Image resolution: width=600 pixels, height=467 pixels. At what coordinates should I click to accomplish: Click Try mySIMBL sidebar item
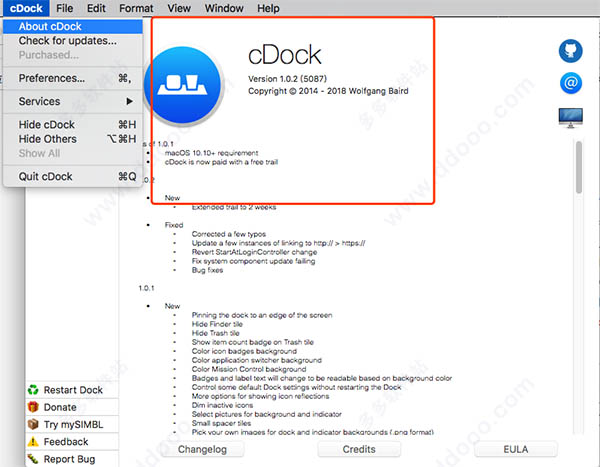coord(72,424)
